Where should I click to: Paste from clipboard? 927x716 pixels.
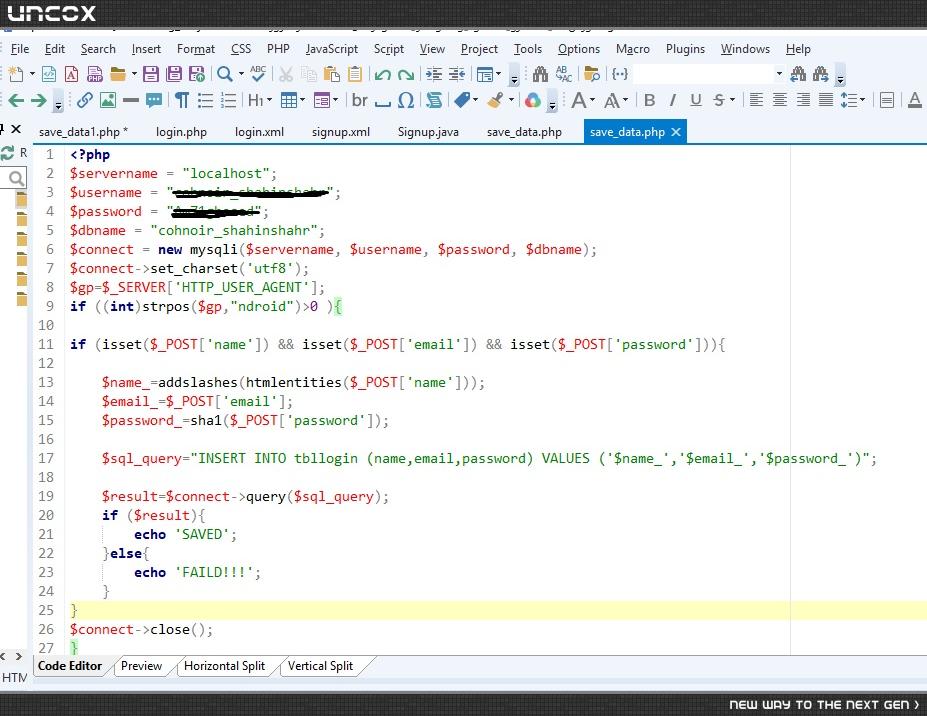click(332, 74)
